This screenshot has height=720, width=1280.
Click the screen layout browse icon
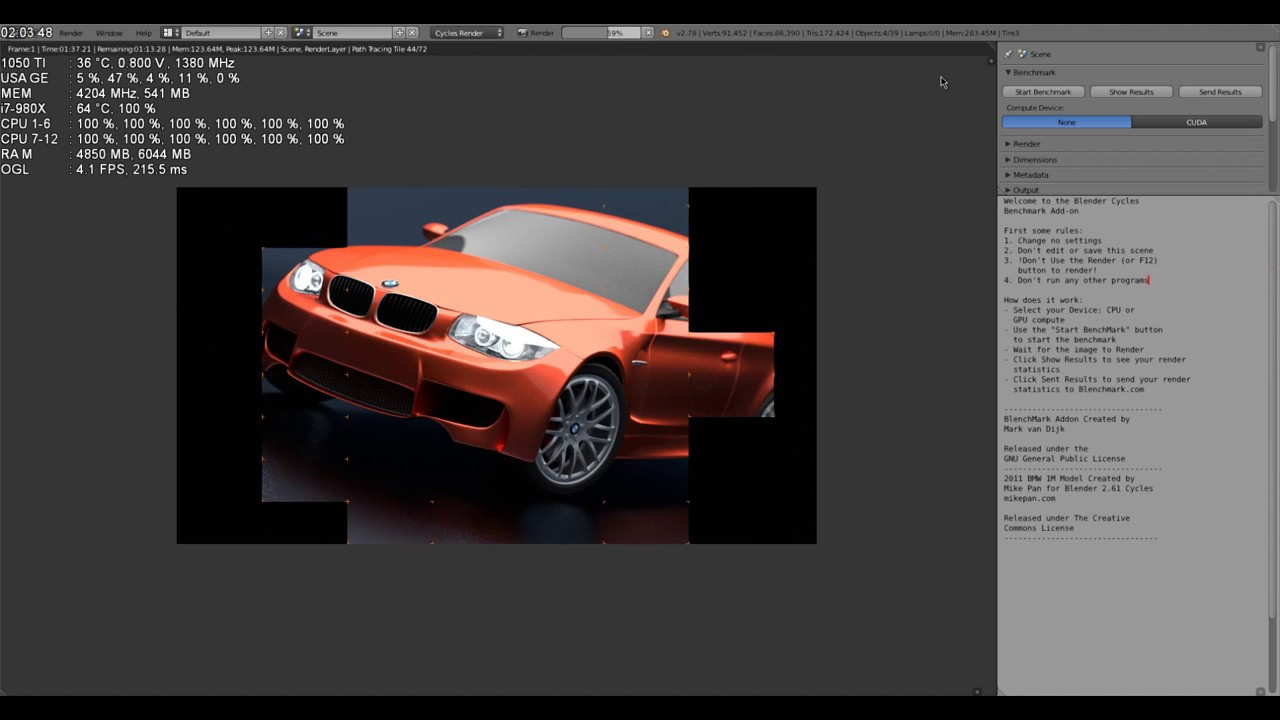point(170,33)
